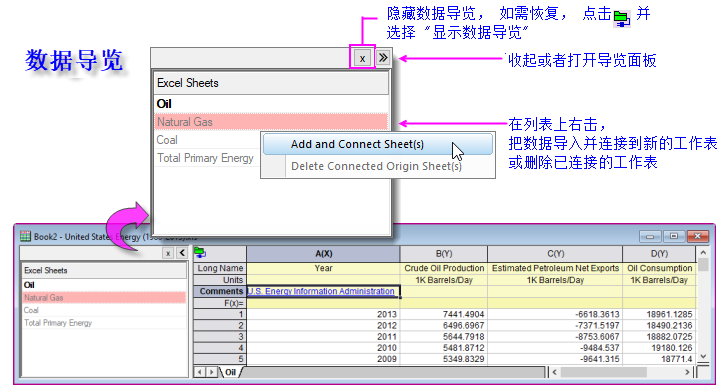Choose Delete Connected Origin Sheet(s) menu entry
The width and height of the screenshot is (721, 385).
pos(378,166)
